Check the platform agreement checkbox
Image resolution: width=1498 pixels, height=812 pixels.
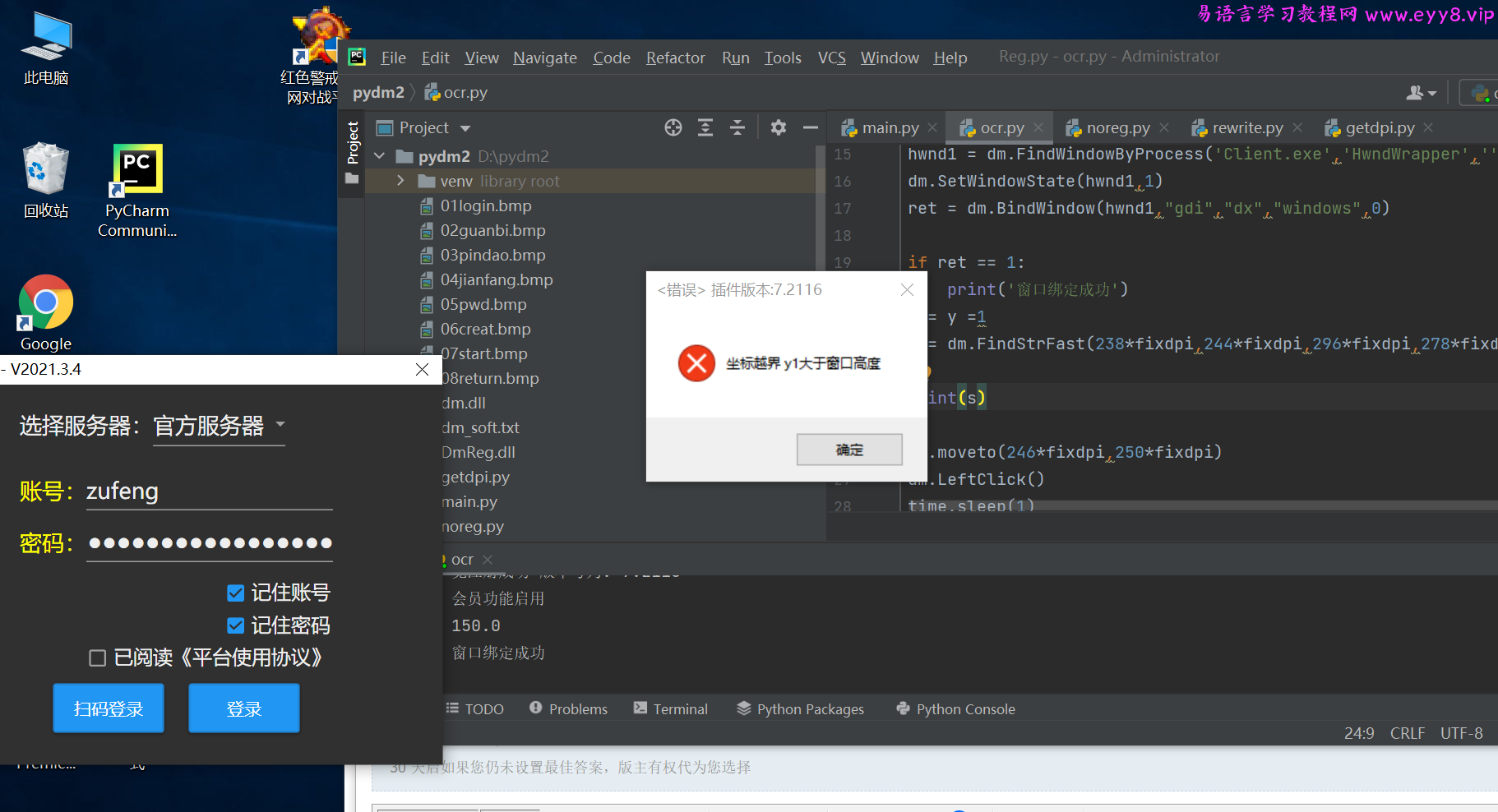click(98, 657)
